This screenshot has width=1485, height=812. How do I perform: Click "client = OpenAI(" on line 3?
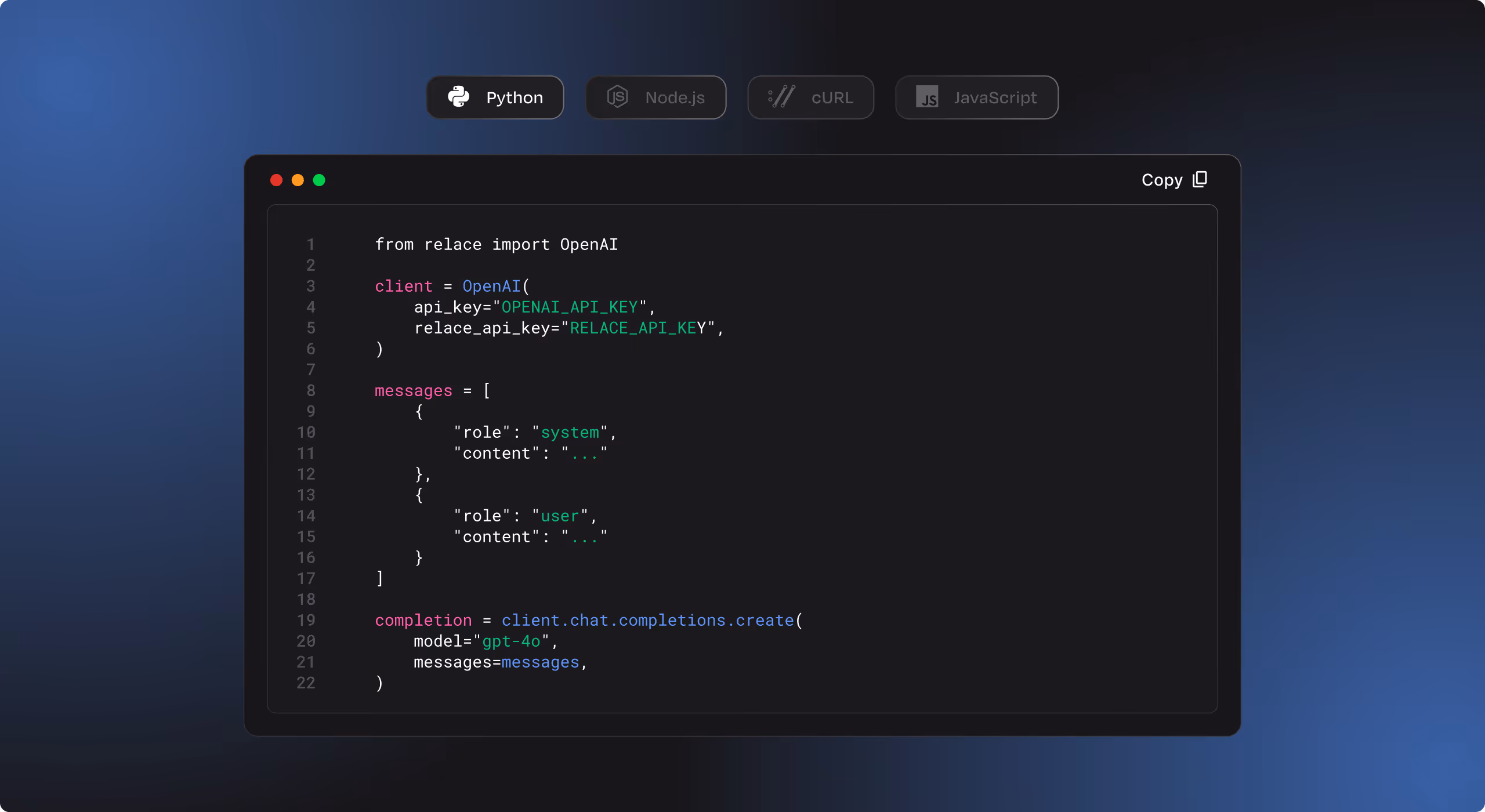(452, 286)
